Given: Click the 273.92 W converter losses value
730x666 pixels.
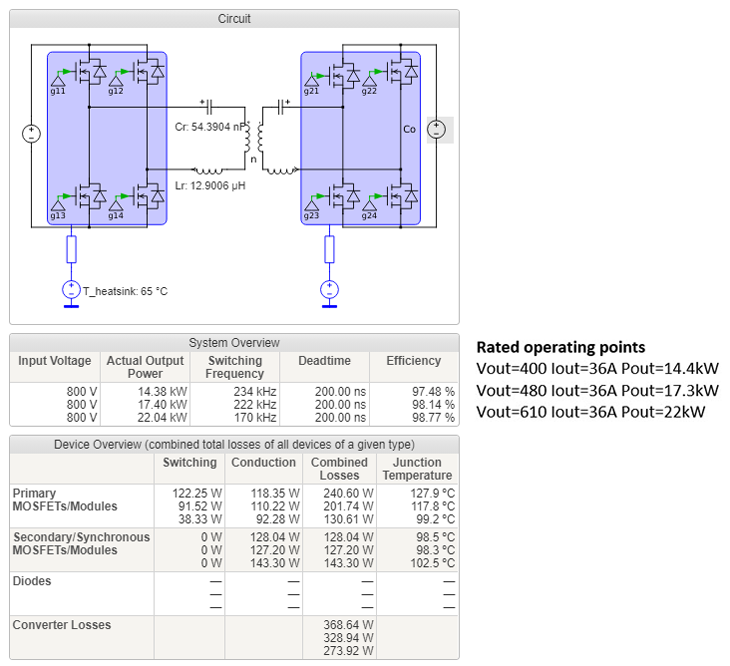Looking at the screenshot, I should 348,651.
